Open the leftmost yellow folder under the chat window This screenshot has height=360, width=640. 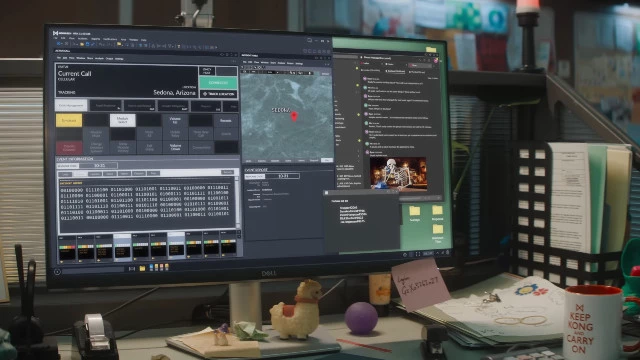tap(415, 211)
